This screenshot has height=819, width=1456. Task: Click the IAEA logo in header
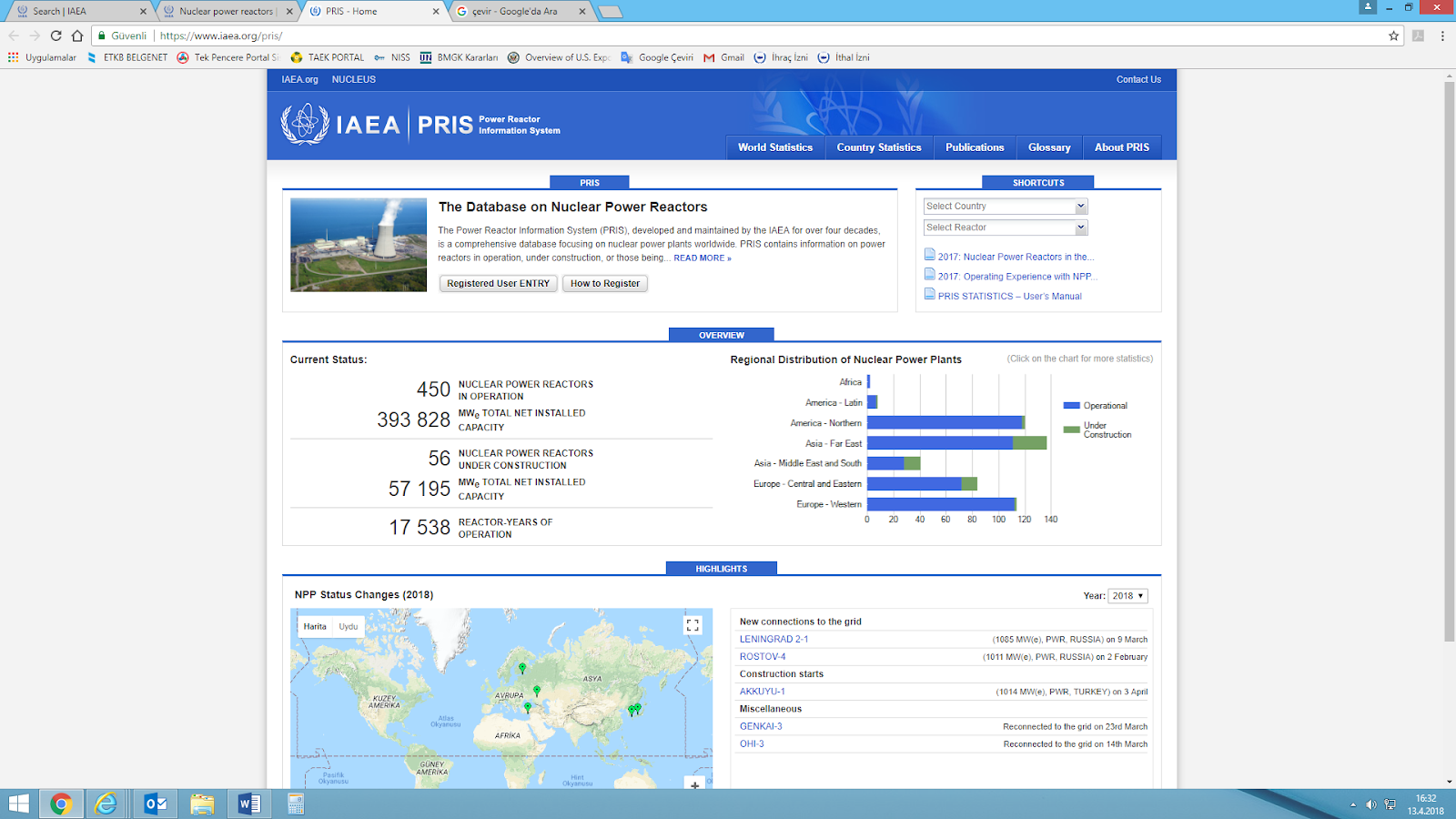click(x=340, y=125)
